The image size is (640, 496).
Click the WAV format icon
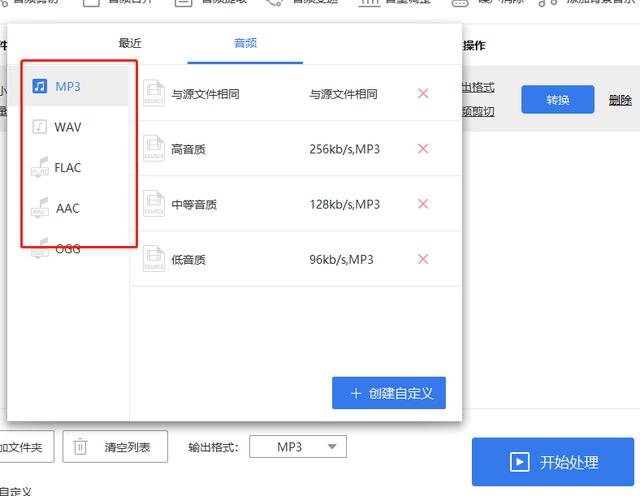(x=40, y=127)
